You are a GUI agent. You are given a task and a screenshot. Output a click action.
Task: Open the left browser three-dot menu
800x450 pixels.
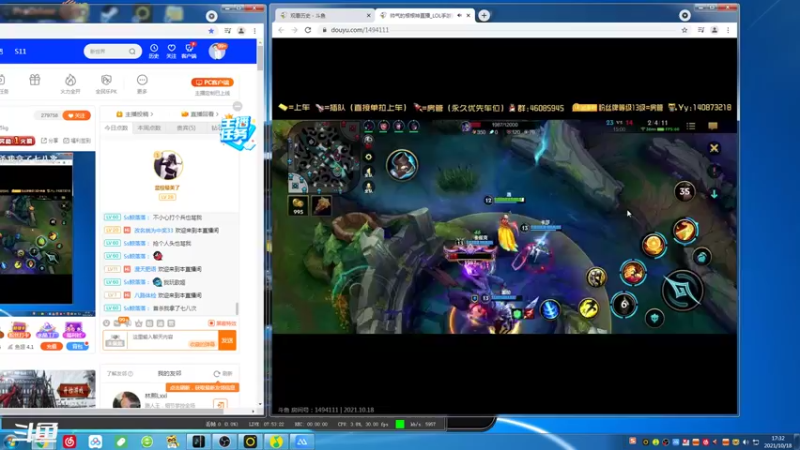(255, 31)
